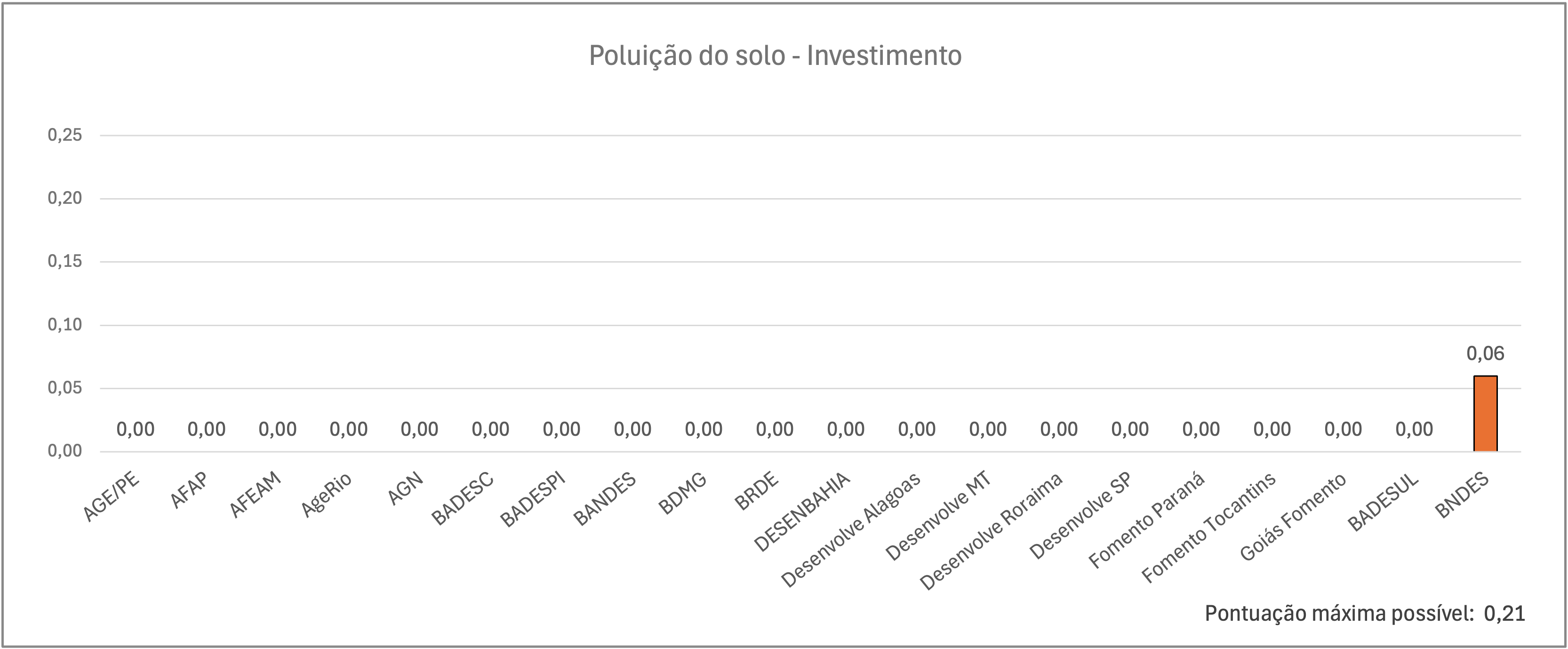1568x649 pixels.
Task: Select the Desenvolve Roraima label
Action: tap(991, 531)
